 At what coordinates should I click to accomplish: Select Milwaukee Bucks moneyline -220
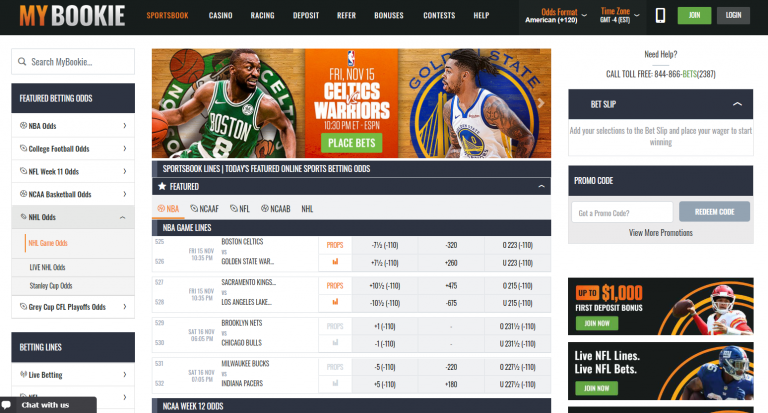tap(451, 367)
